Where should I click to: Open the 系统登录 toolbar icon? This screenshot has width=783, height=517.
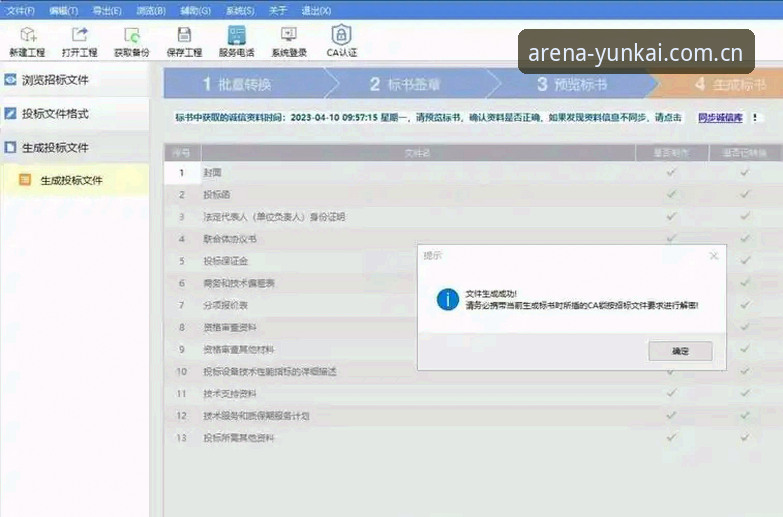pos(289,42)
